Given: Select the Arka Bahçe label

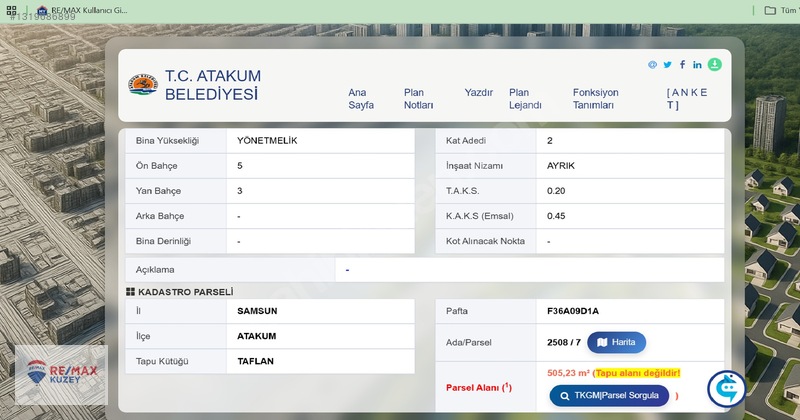Looking at the screenshot, I should coord(160,216).
